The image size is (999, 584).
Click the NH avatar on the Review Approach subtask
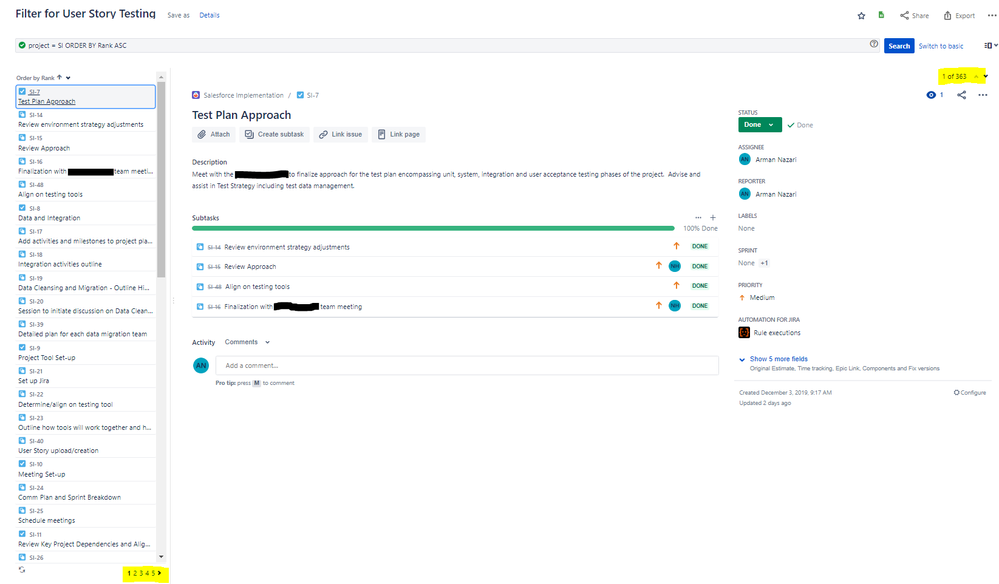(x=675, y=266)
